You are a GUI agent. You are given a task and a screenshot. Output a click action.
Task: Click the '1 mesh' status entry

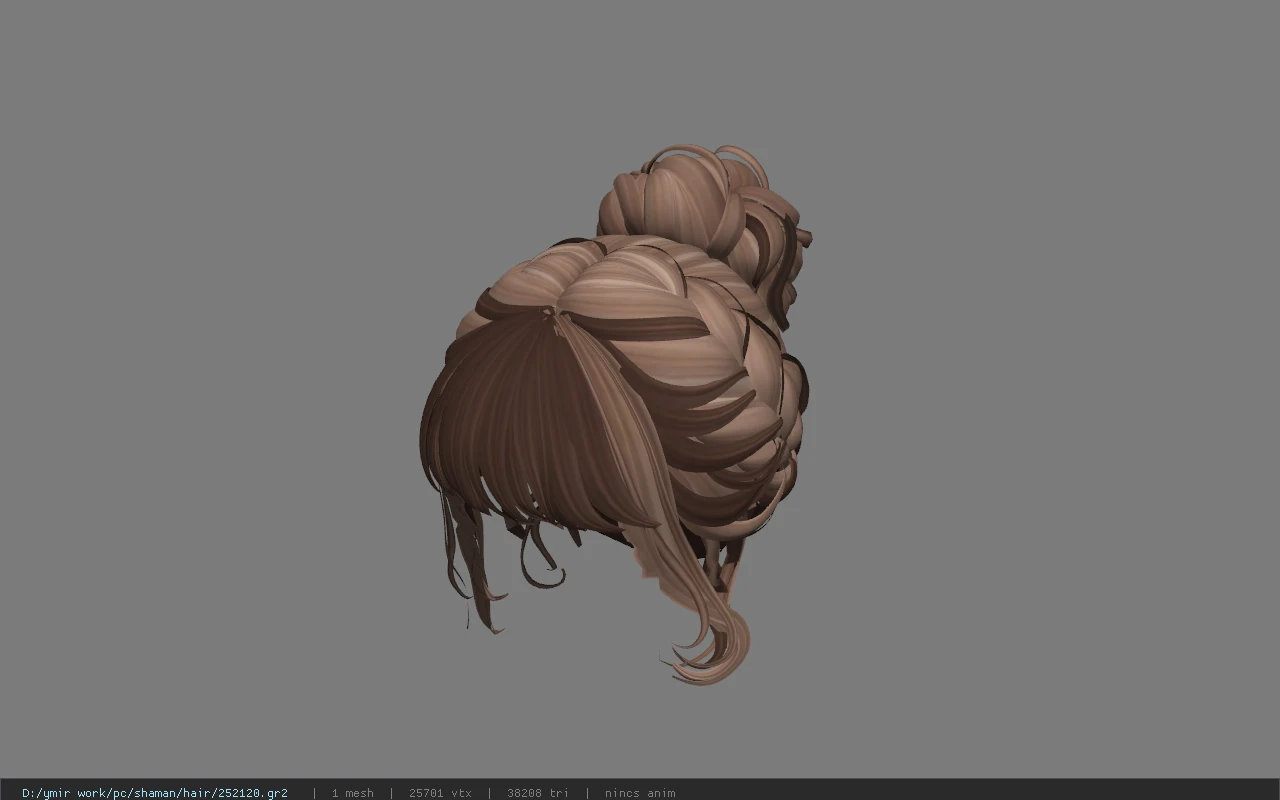[x=352, y=793]
